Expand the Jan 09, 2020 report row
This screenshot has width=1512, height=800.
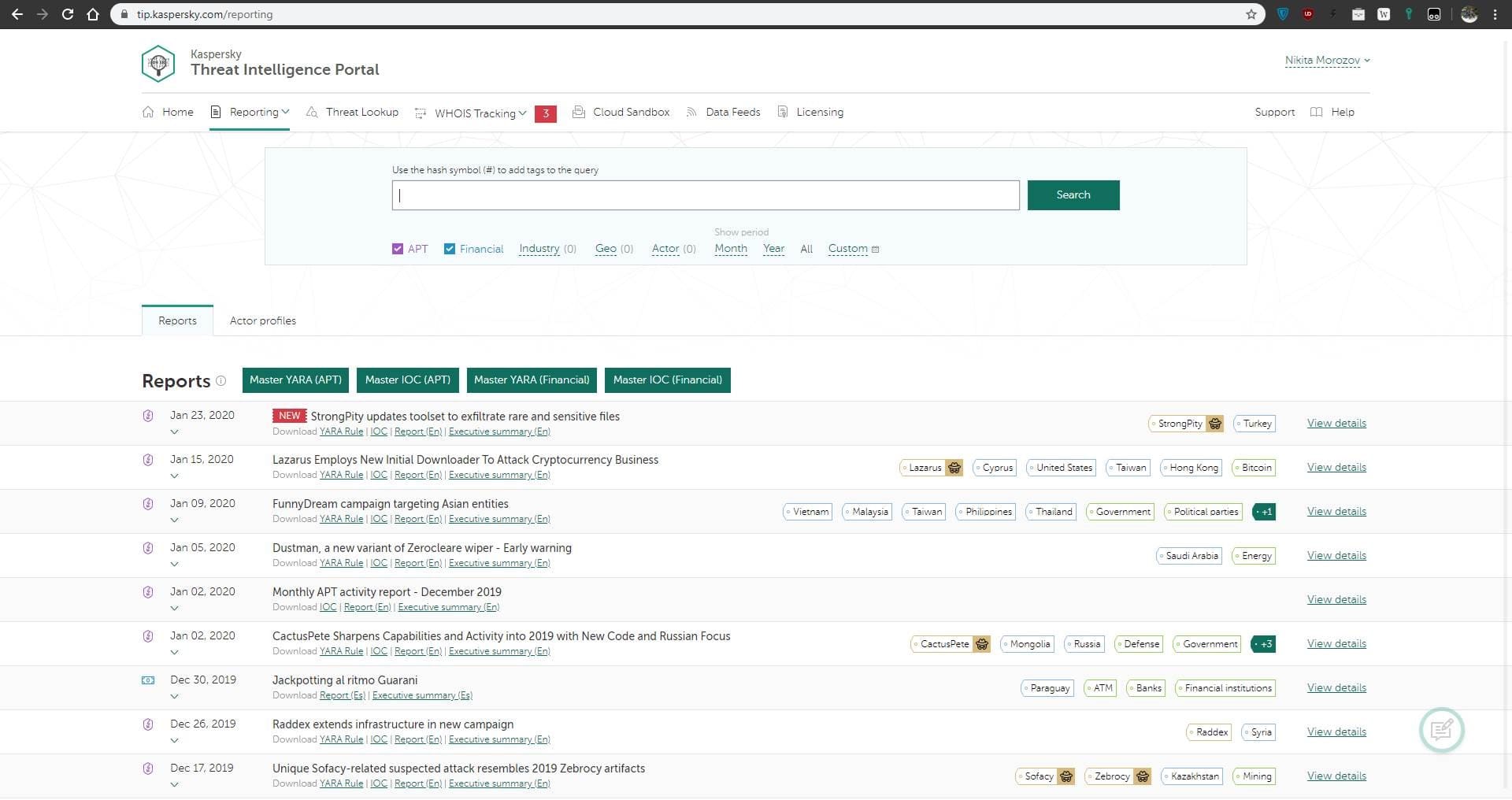(174, 520)
